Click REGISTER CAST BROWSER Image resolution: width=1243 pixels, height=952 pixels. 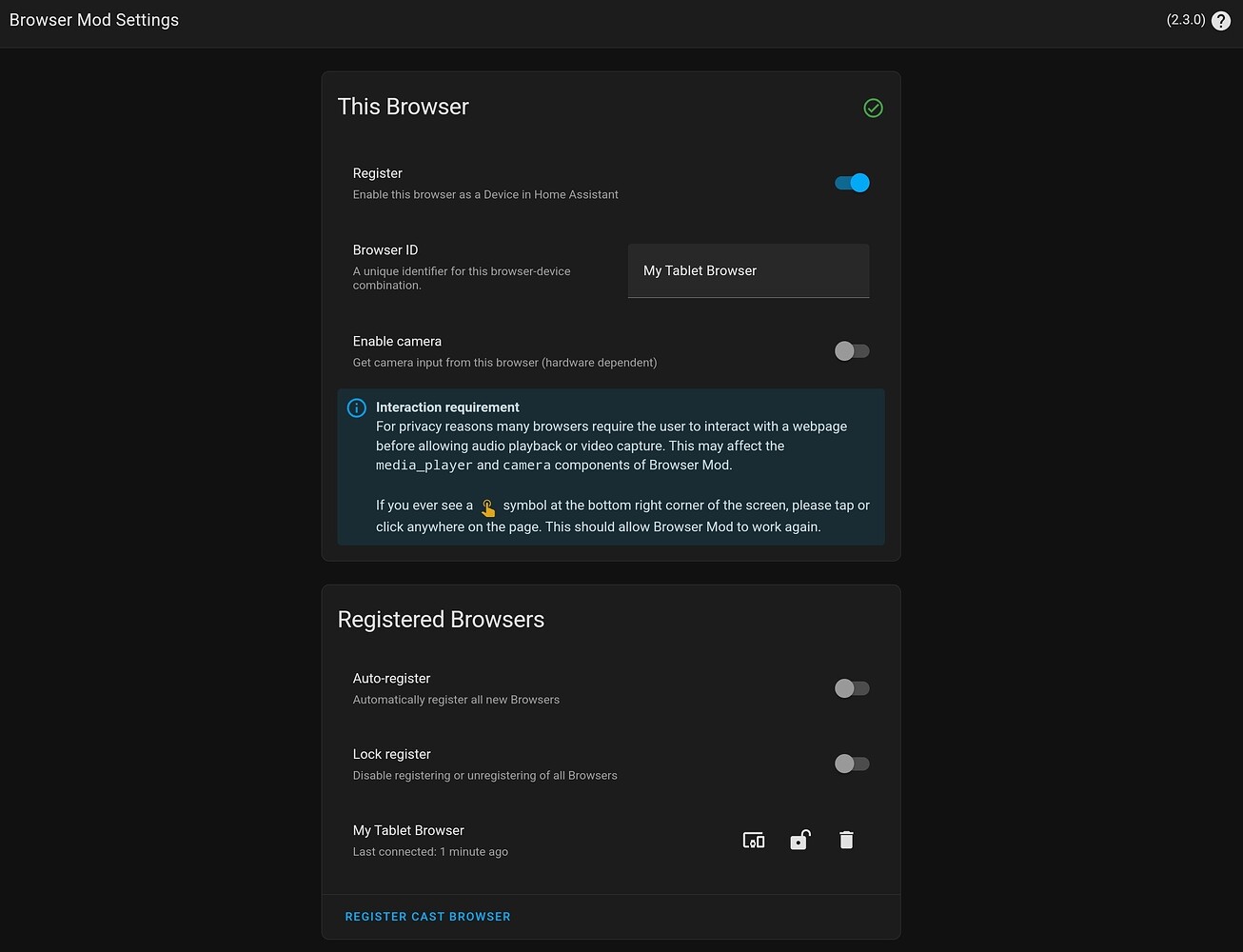[x=427, y=916]
